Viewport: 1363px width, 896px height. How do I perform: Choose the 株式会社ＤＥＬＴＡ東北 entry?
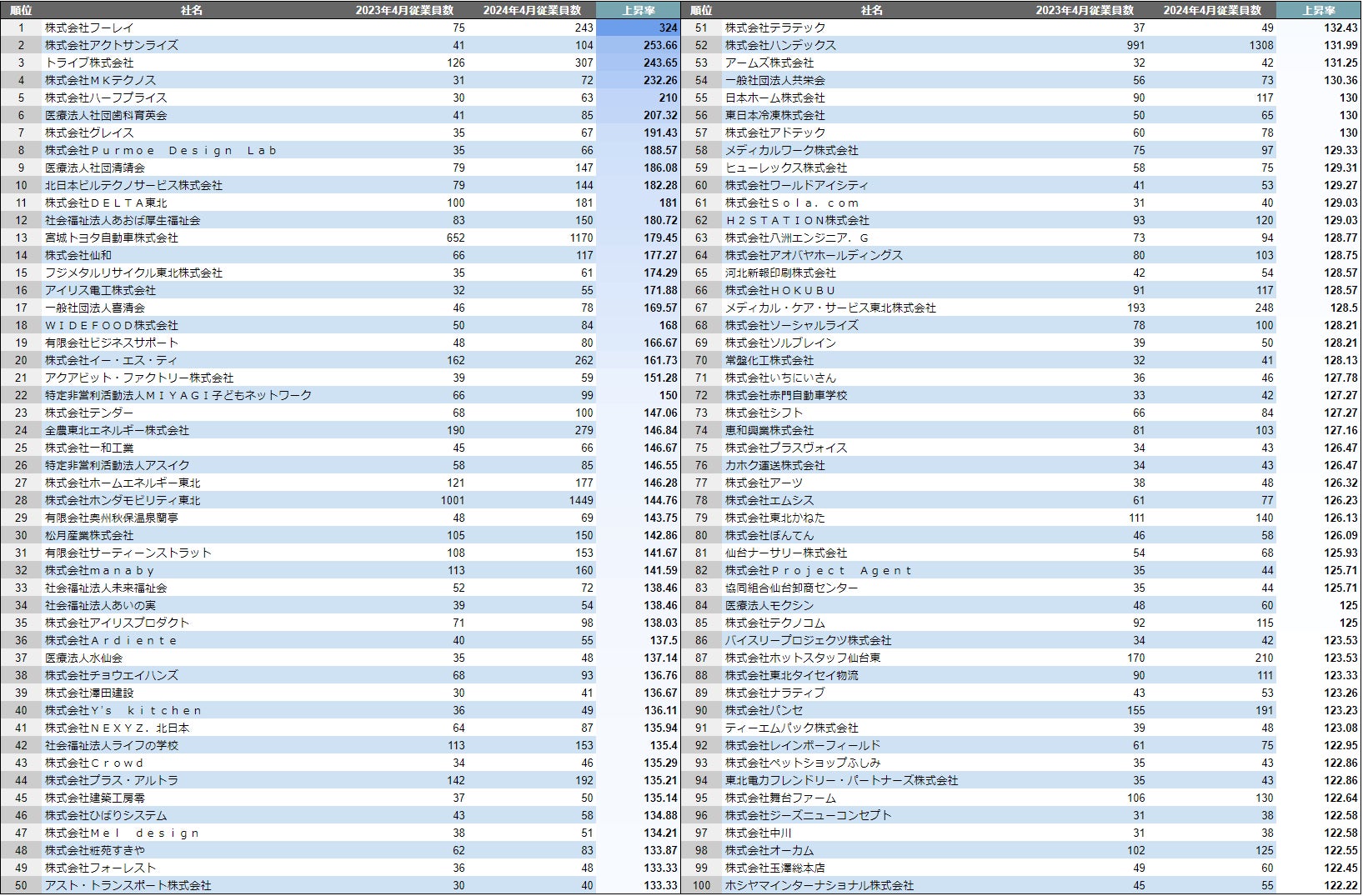(x=106, y=203)
